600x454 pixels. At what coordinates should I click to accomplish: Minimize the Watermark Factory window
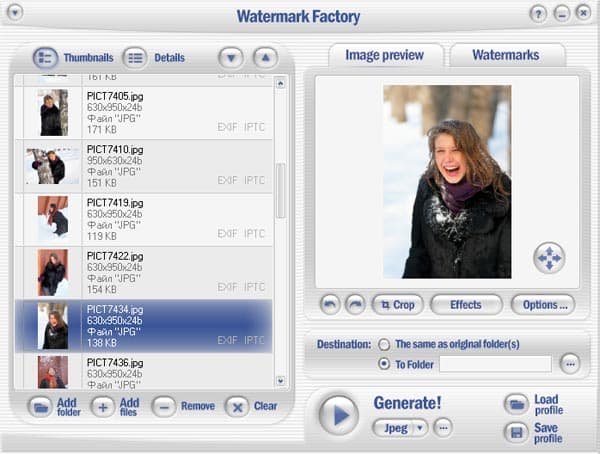click(x=561, y=14)
